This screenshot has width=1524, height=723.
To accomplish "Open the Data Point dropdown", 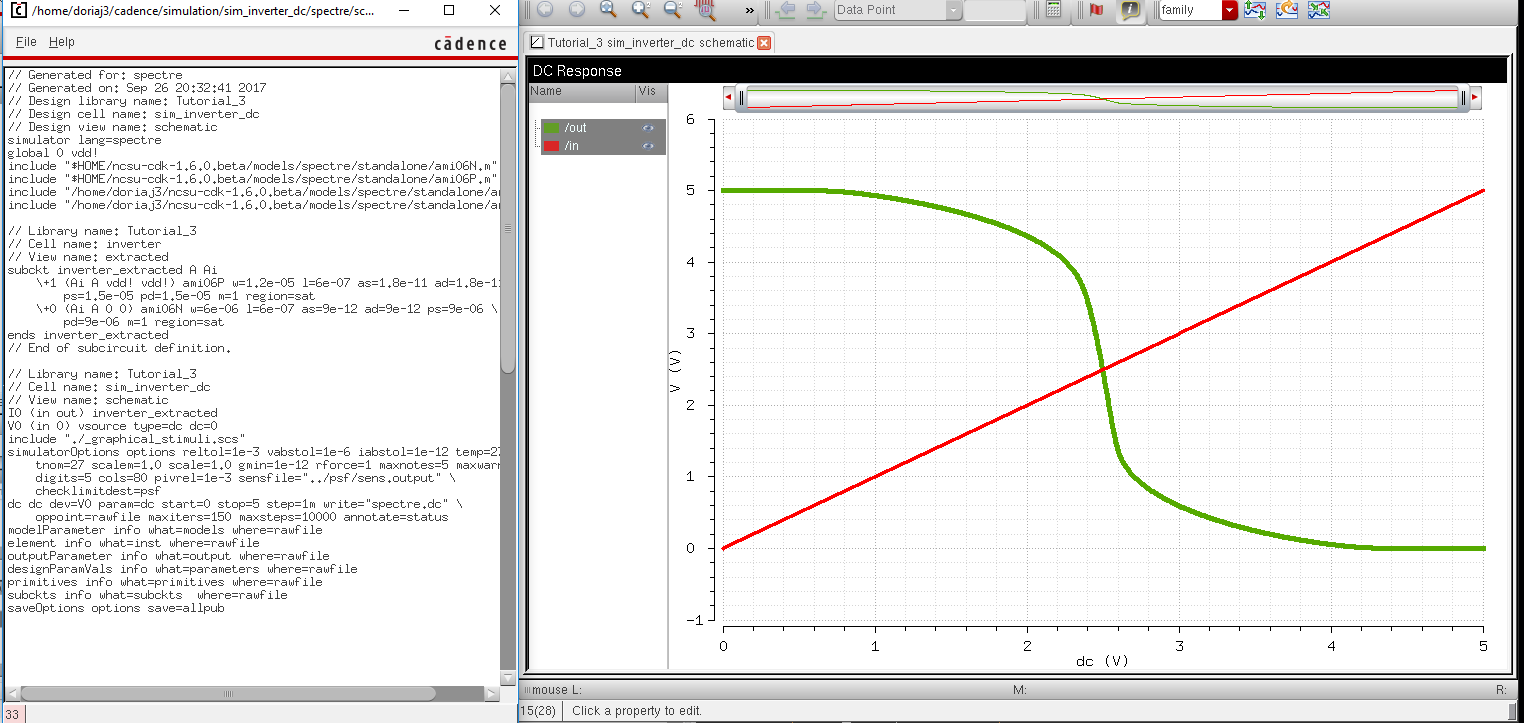I will click(x=953, y=11).
